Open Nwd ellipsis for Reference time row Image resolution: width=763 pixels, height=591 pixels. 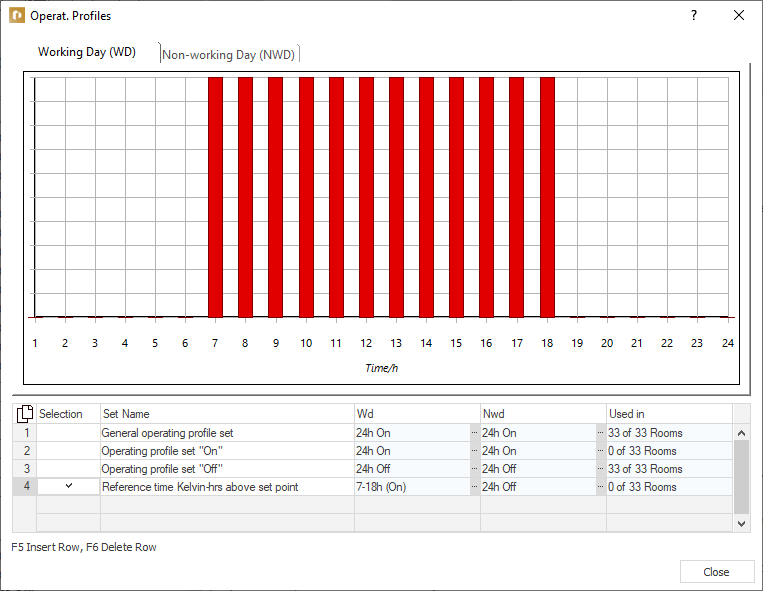pos(600,486)
